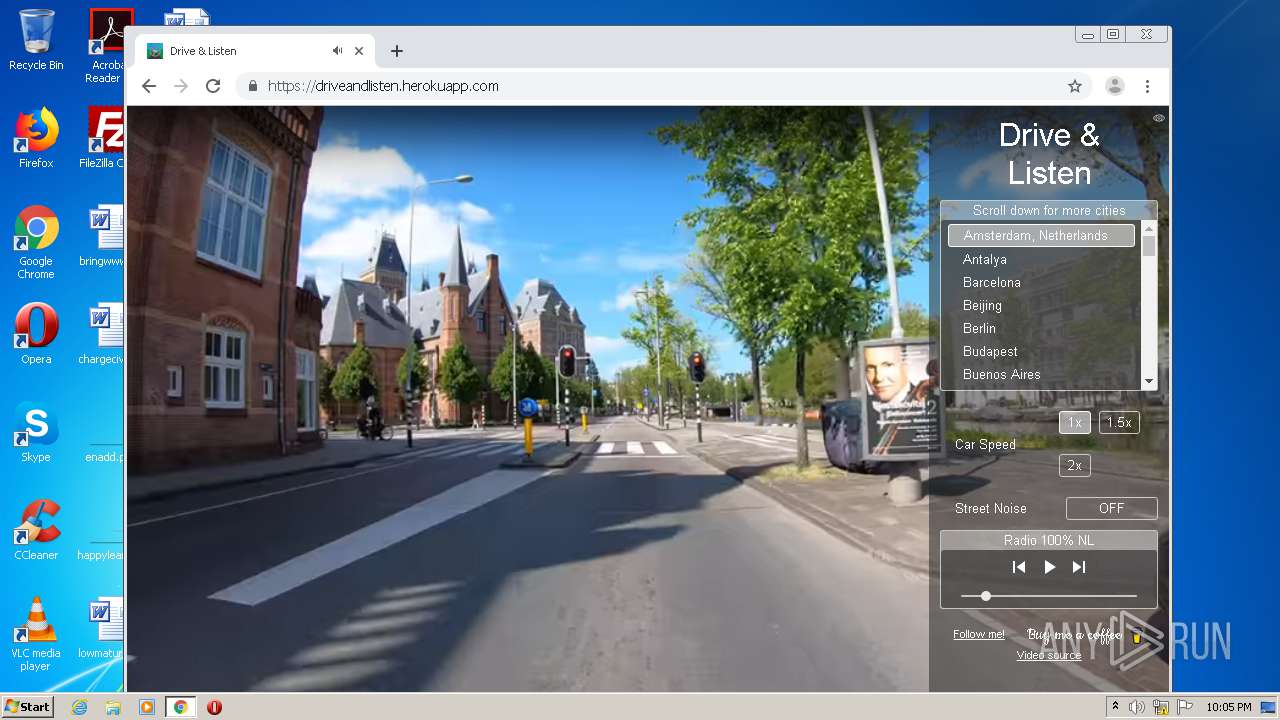Image resolution: width=1280 pixels, height=720 pixels.
Task: Hide the panel with the eye icon
Action: [x=1159, y=118]
